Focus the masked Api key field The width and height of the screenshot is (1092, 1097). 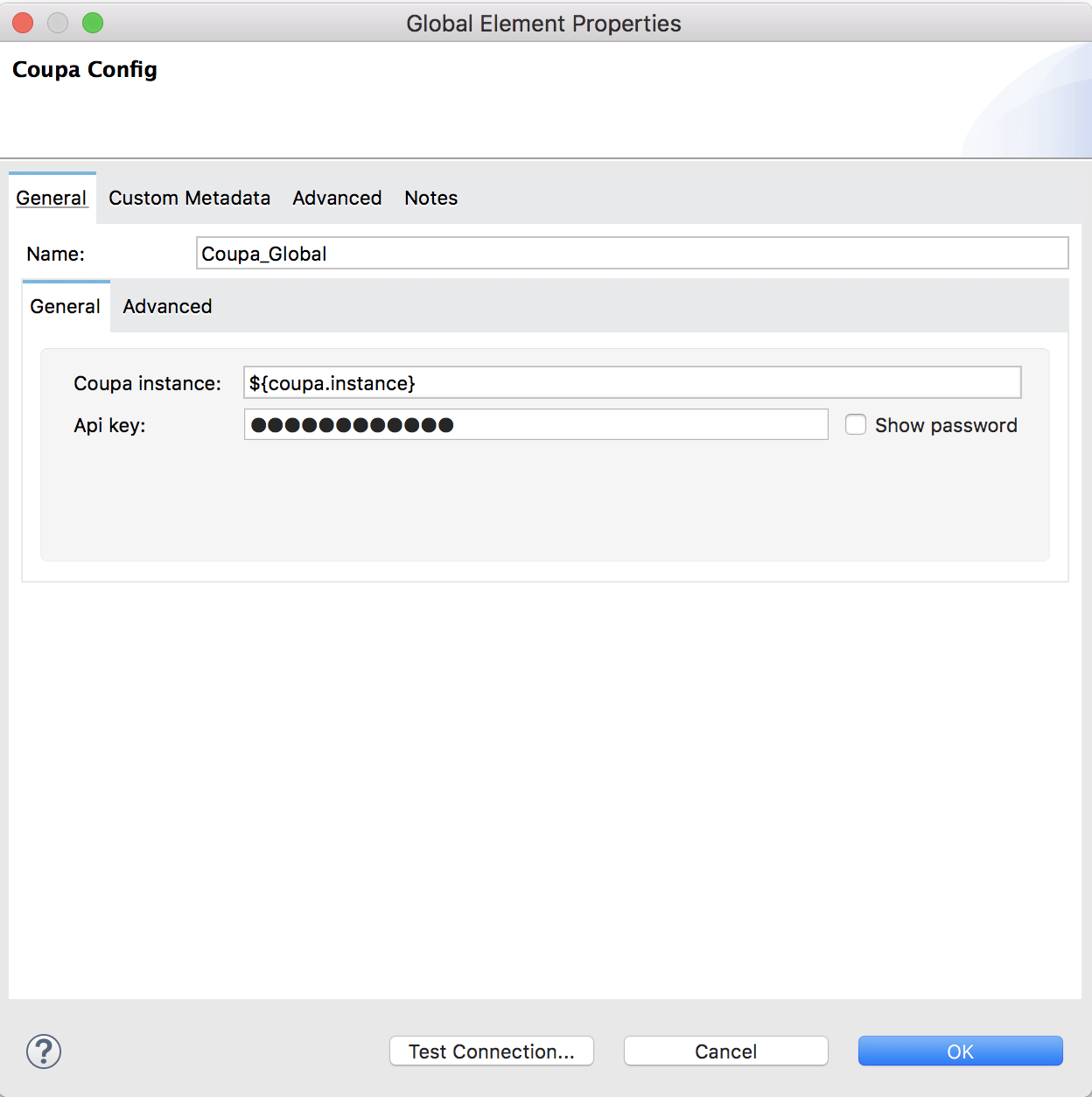(x=536, y=424)
